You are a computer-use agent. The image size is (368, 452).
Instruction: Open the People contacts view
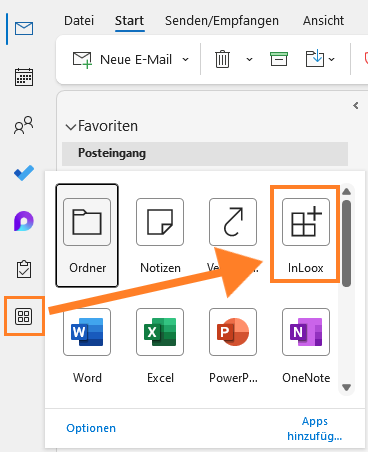24,125
